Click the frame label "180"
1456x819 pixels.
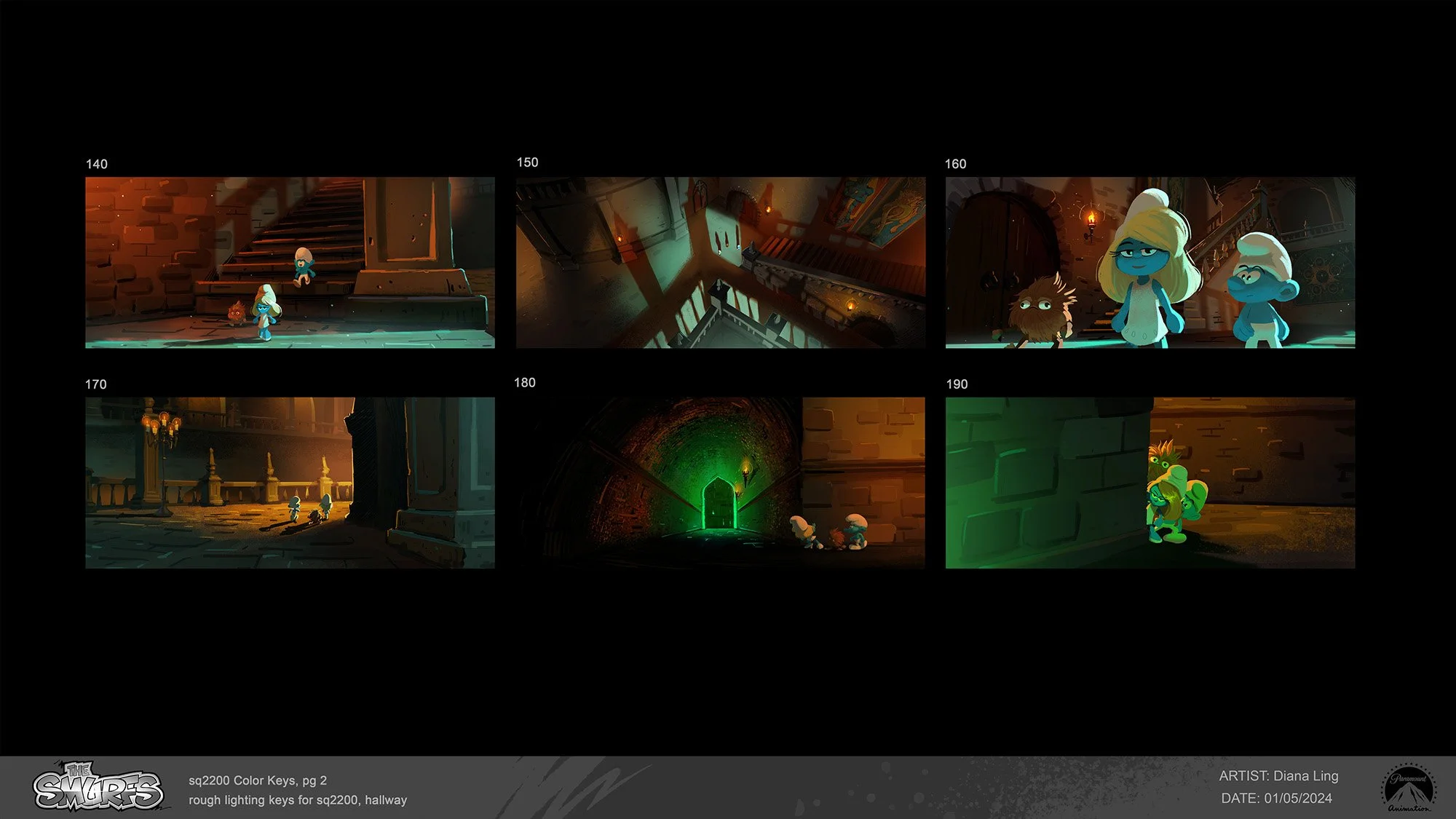click(525, 383)
